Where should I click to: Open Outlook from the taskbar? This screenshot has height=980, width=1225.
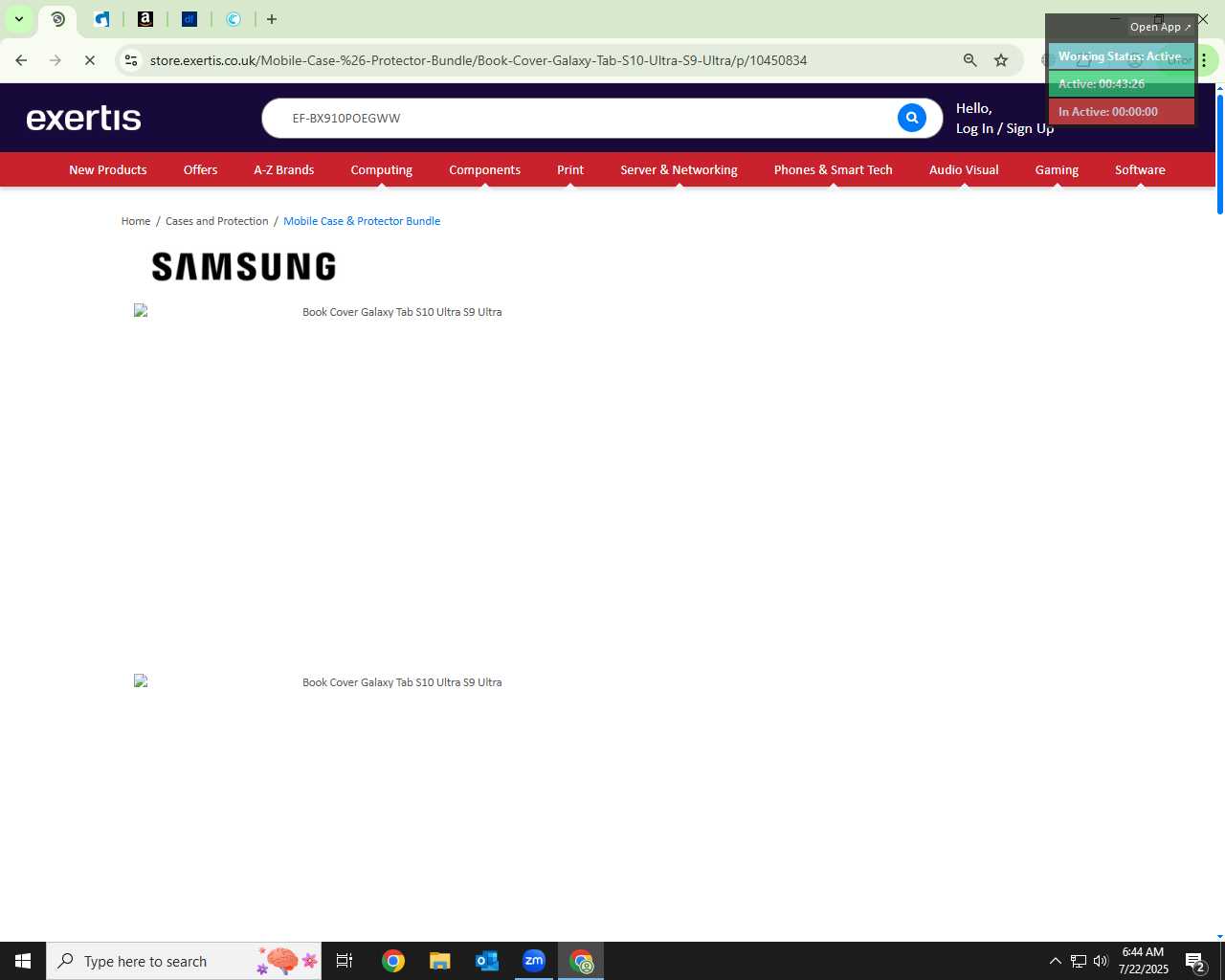tap(487, 961)
